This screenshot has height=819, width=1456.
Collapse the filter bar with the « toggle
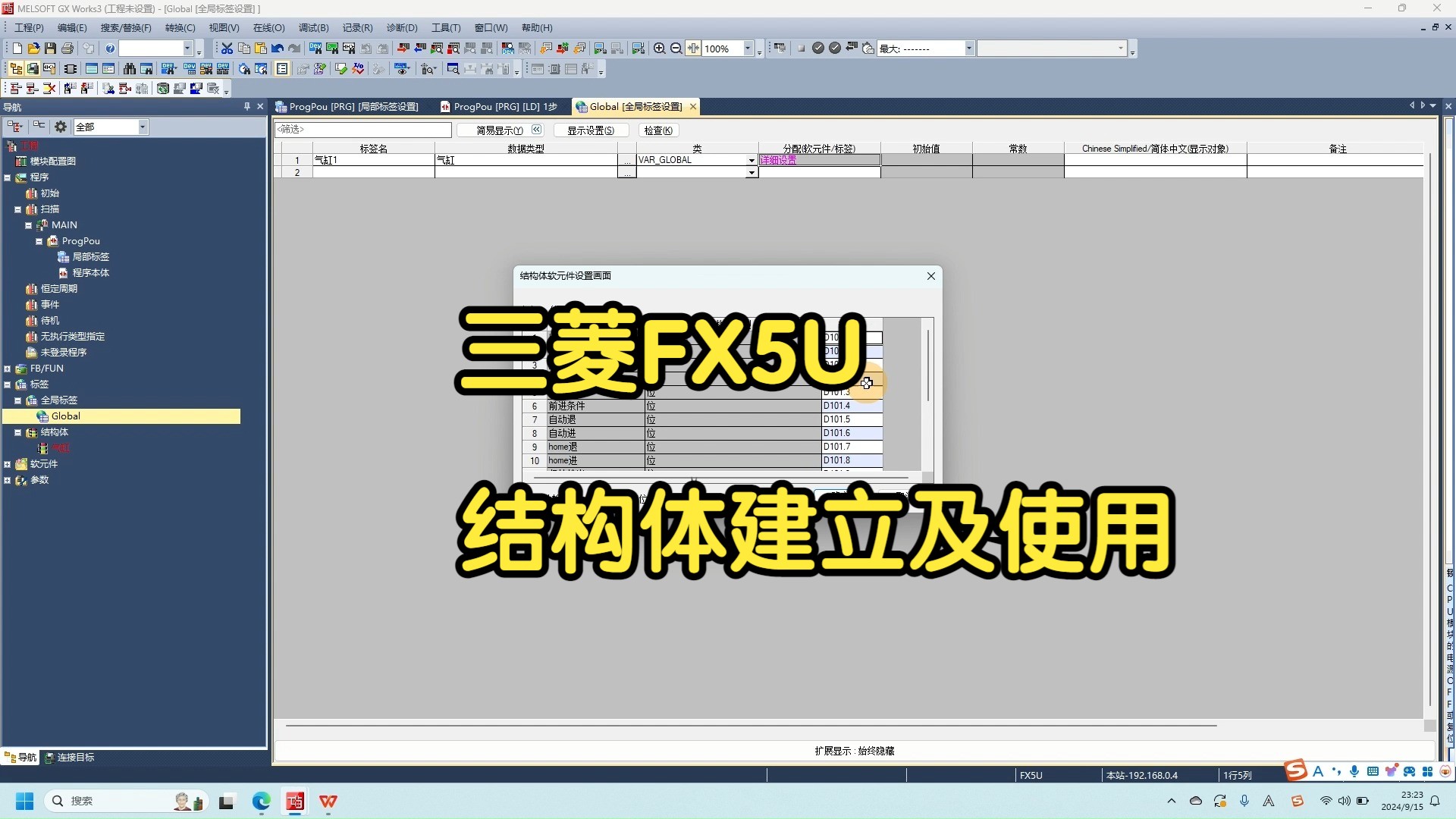(536, 130)
